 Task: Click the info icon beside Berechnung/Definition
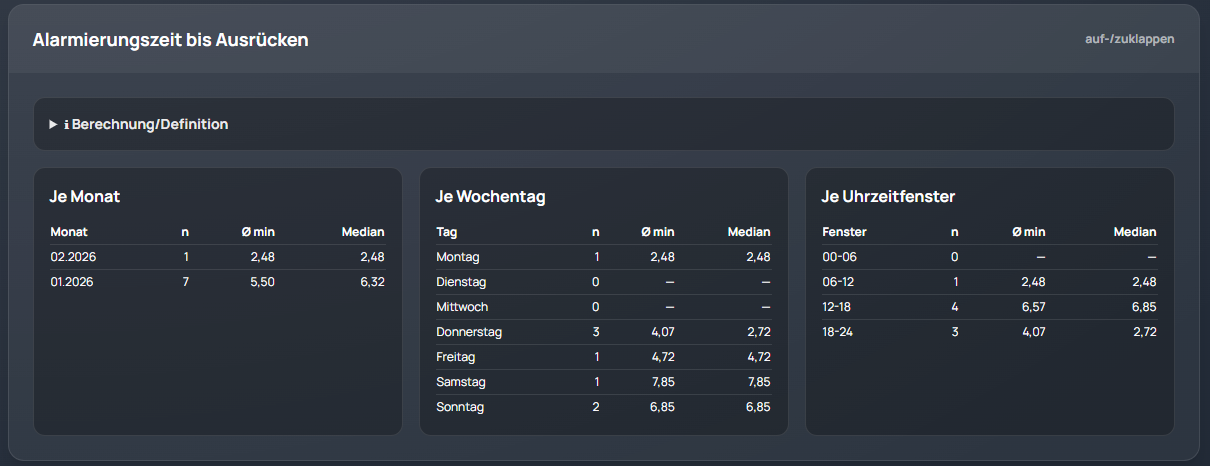click(x=66, y=125)
